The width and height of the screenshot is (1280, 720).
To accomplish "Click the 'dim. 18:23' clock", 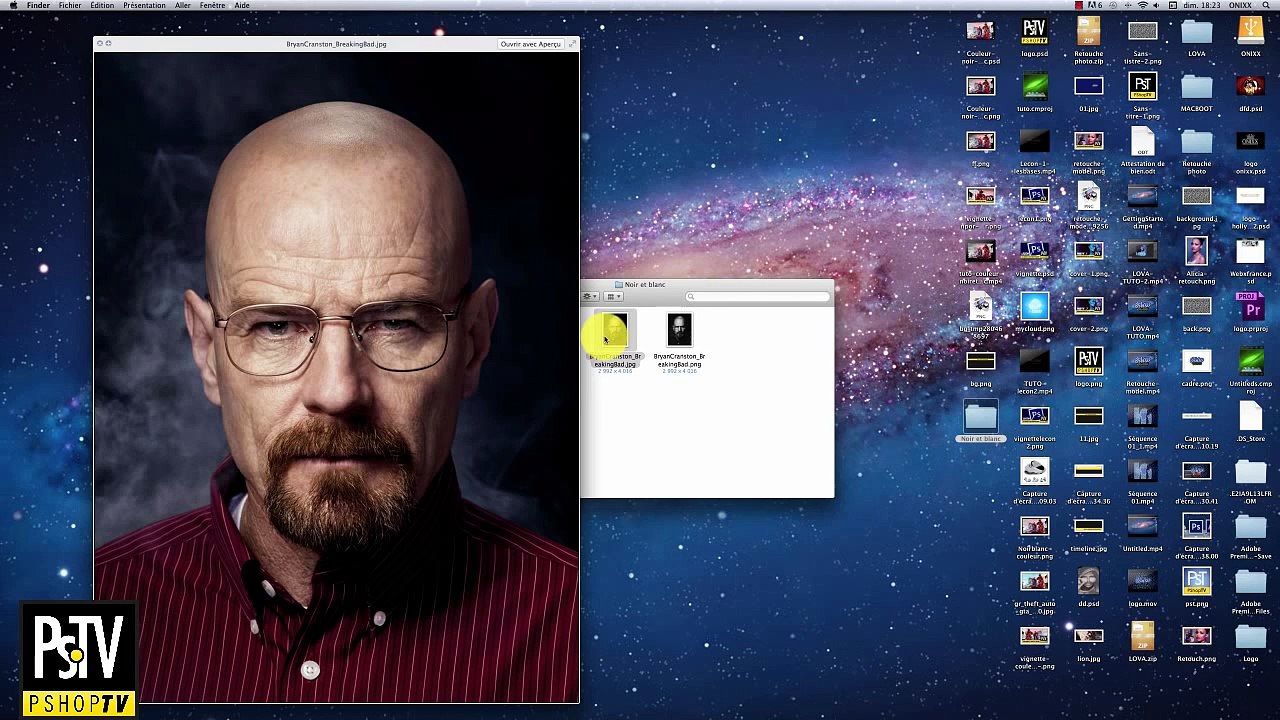I will click(1204, 5).
